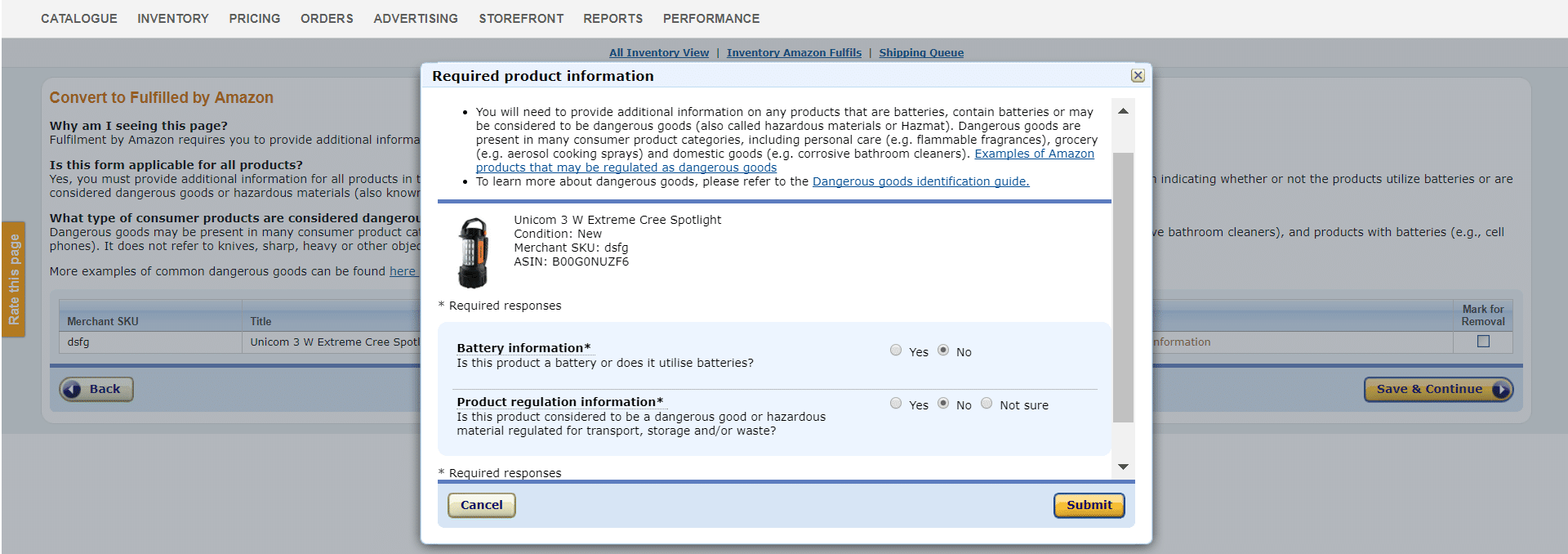Screen dimensions: 1568x554
Task: Select Yes for Product regulation information
Action: pyautogui.click(x=896, y=404)
